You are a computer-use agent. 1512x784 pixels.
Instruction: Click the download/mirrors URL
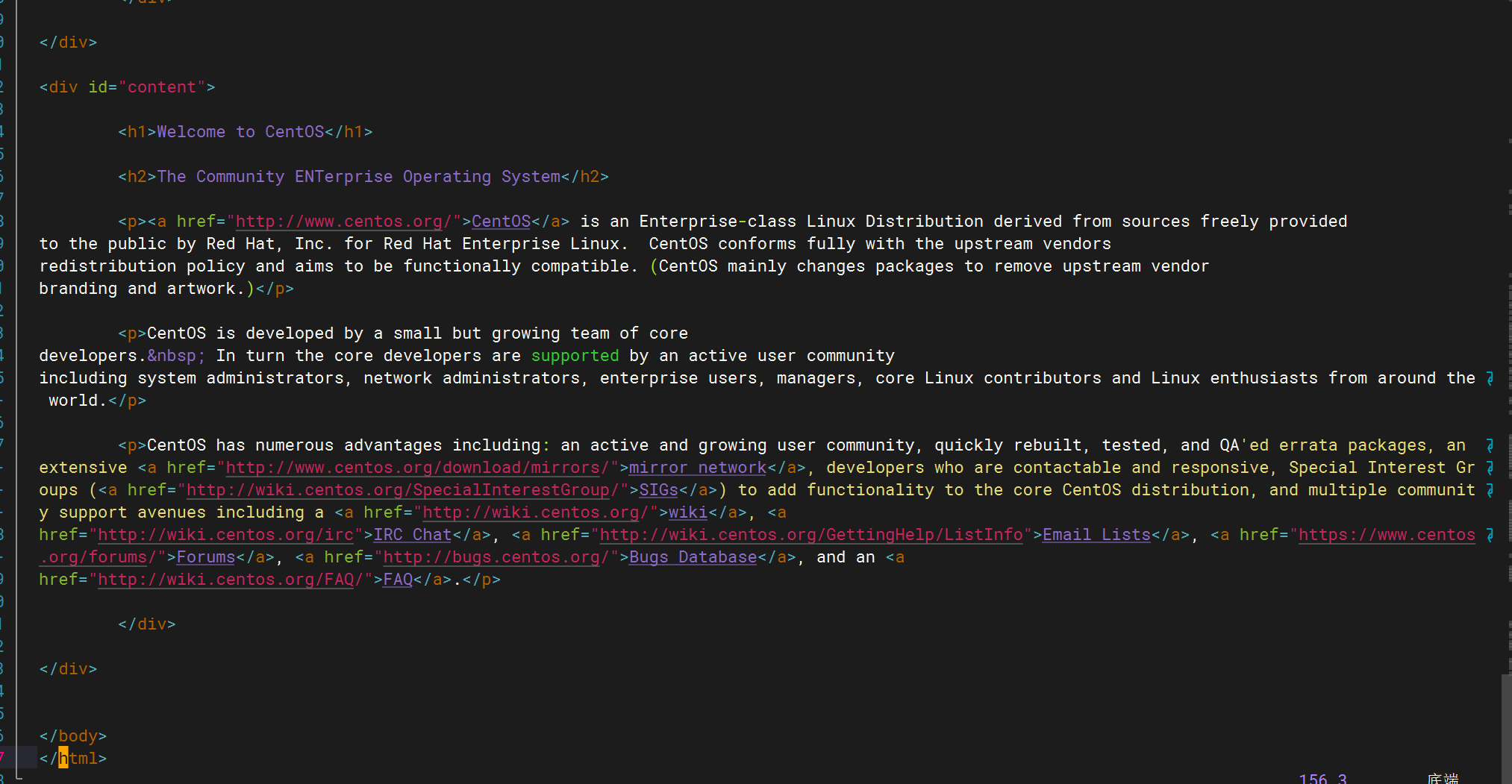click(x=418, y=468)
